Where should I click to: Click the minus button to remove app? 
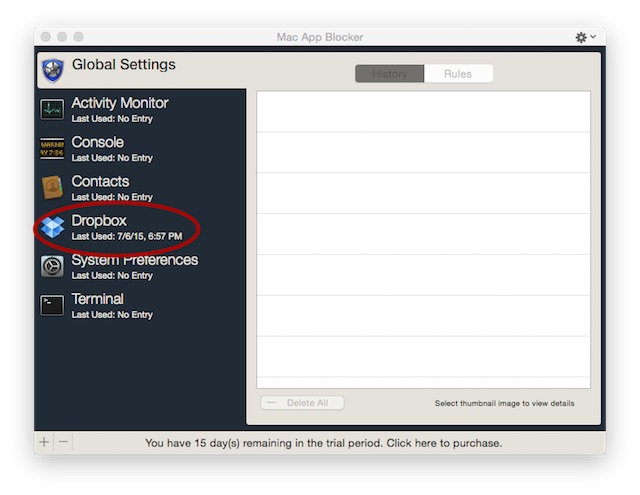pyautogui.click(x=63, y=442)
